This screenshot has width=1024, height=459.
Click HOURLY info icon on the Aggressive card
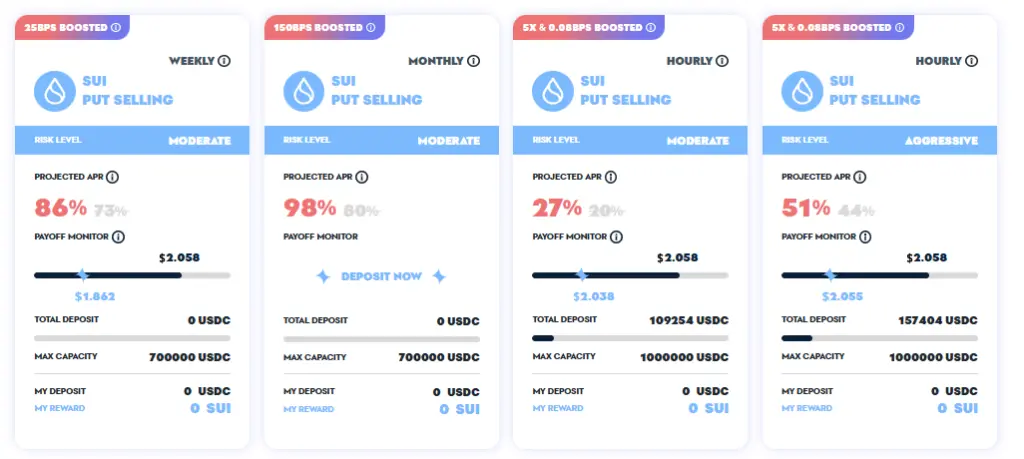(x=971, y=61)
